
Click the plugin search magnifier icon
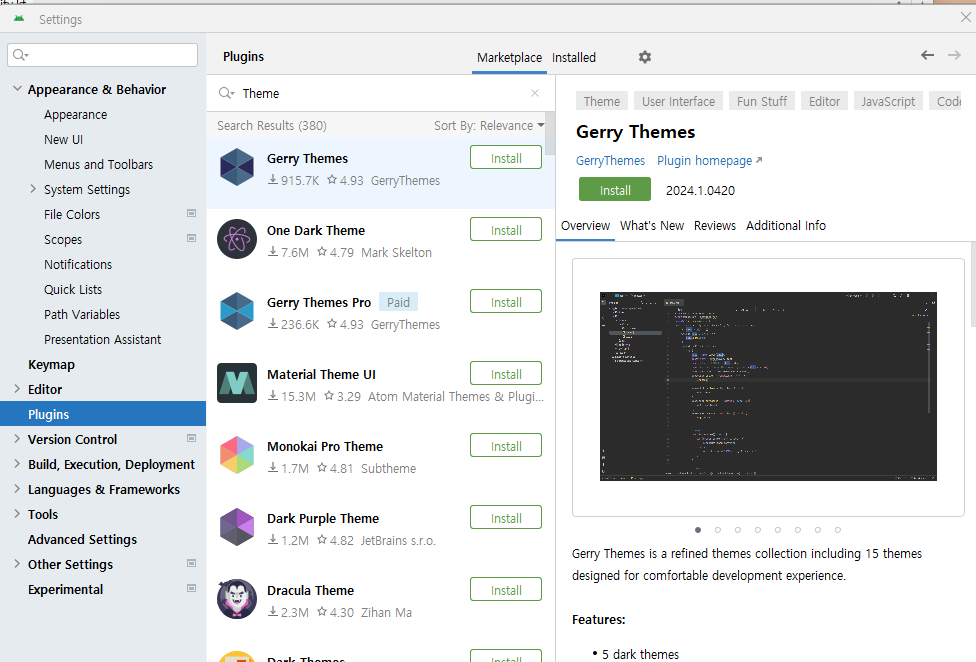point(226,93)
